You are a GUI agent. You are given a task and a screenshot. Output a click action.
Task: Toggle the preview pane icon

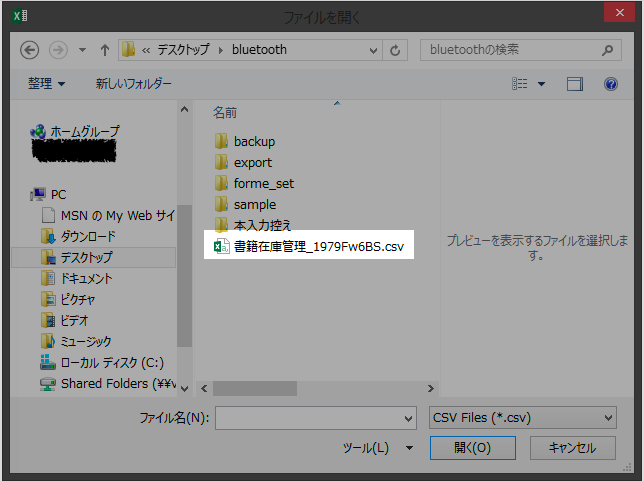pos(574,84)
